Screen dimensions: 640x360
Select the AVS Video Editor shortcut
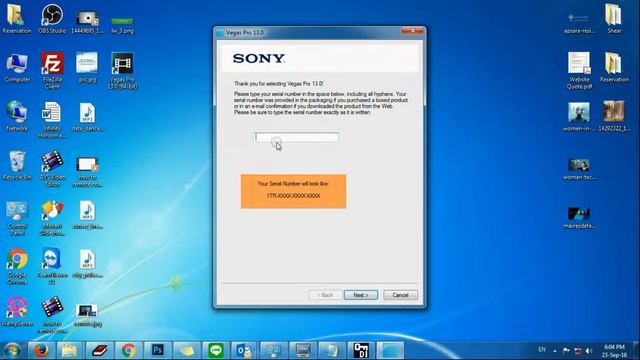[x=52, y=168]
